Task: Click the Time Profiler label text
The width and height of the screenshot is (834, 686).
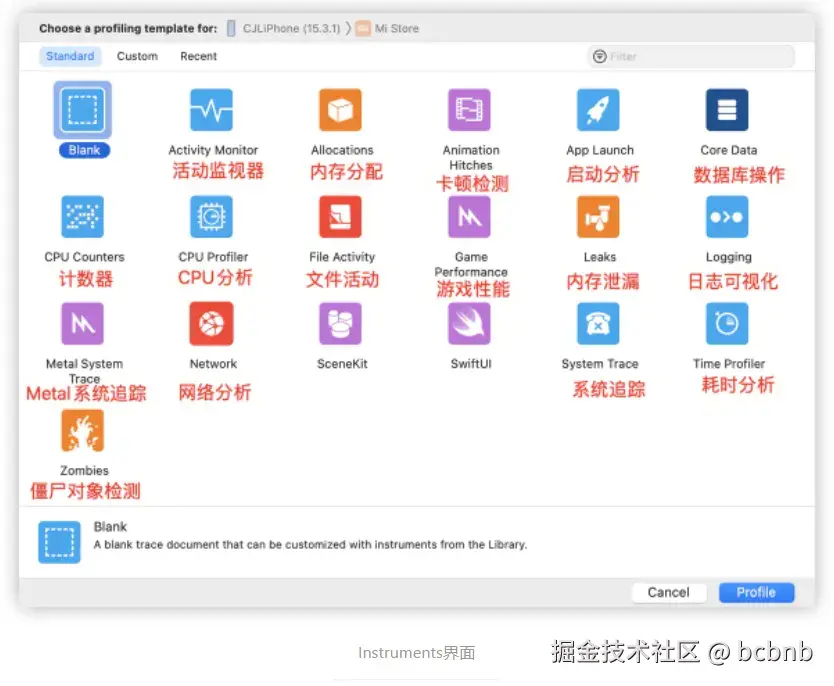Action: [729, 364]
